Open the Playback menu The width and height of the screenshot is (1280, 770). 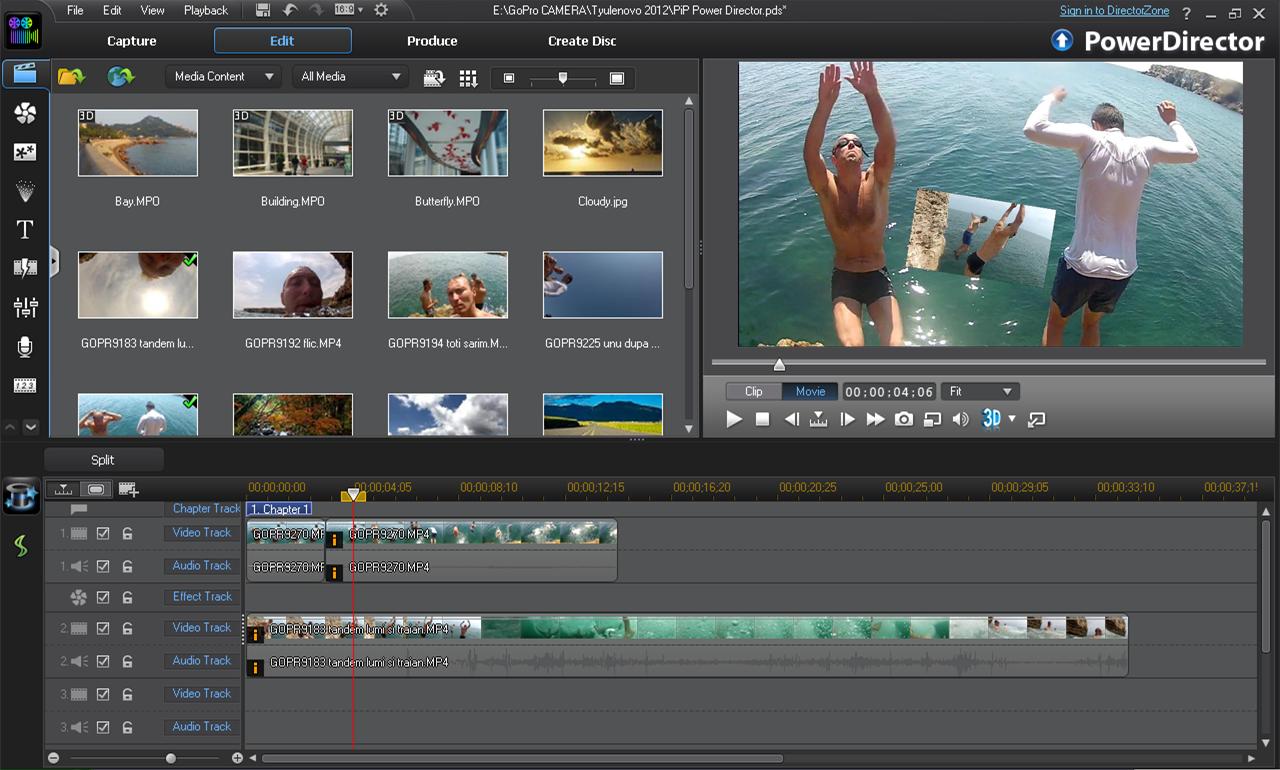(206, 11)
